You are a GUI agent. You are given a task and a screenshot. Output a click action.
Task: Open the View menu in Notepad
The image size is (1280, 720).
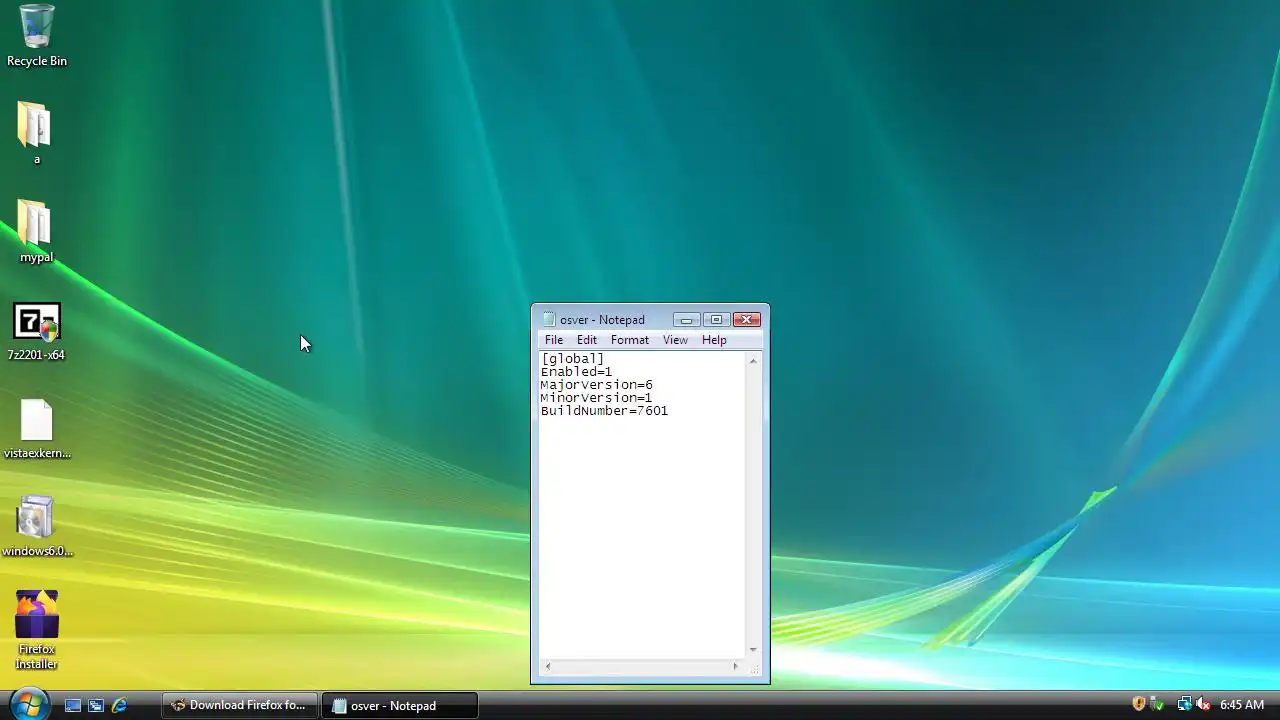675,340
